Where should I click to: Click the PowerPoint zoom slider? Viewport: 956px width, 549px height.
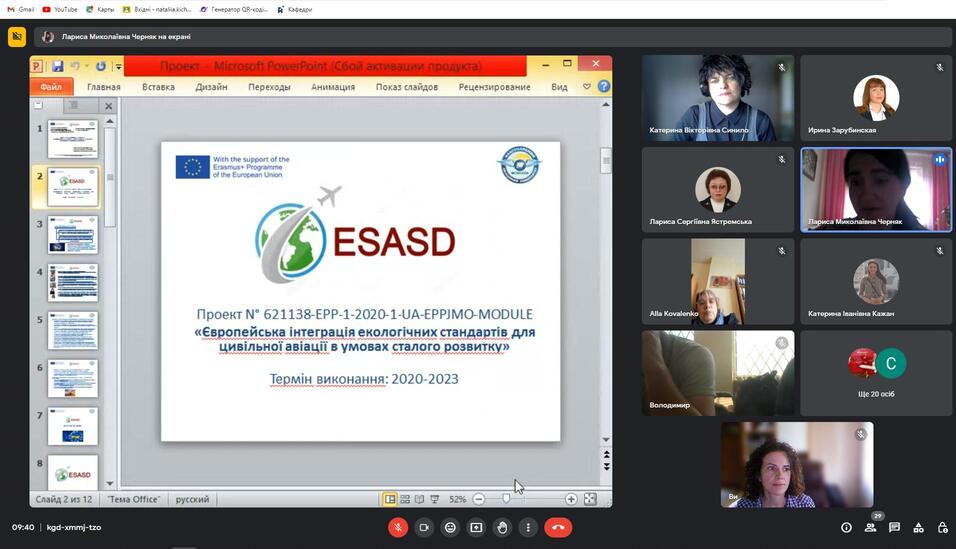[506, 499]
